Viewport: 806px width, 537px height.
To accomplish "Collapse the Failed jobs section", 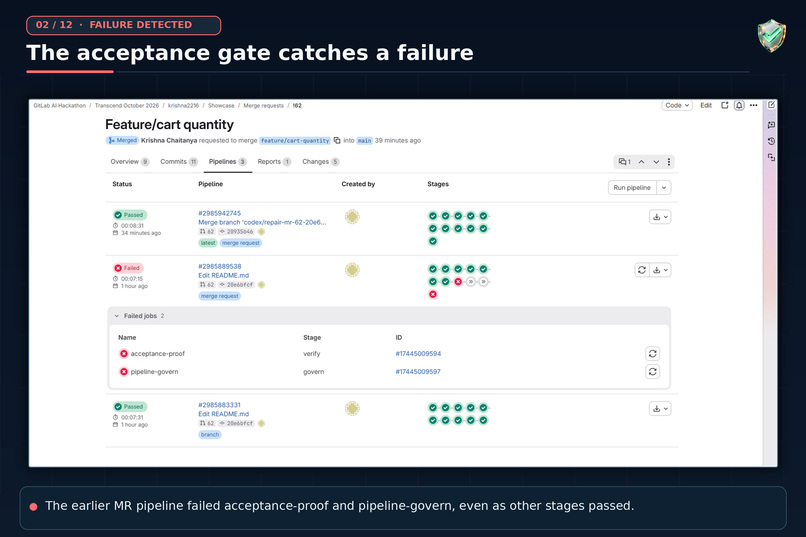I will (x=117, y=316).
